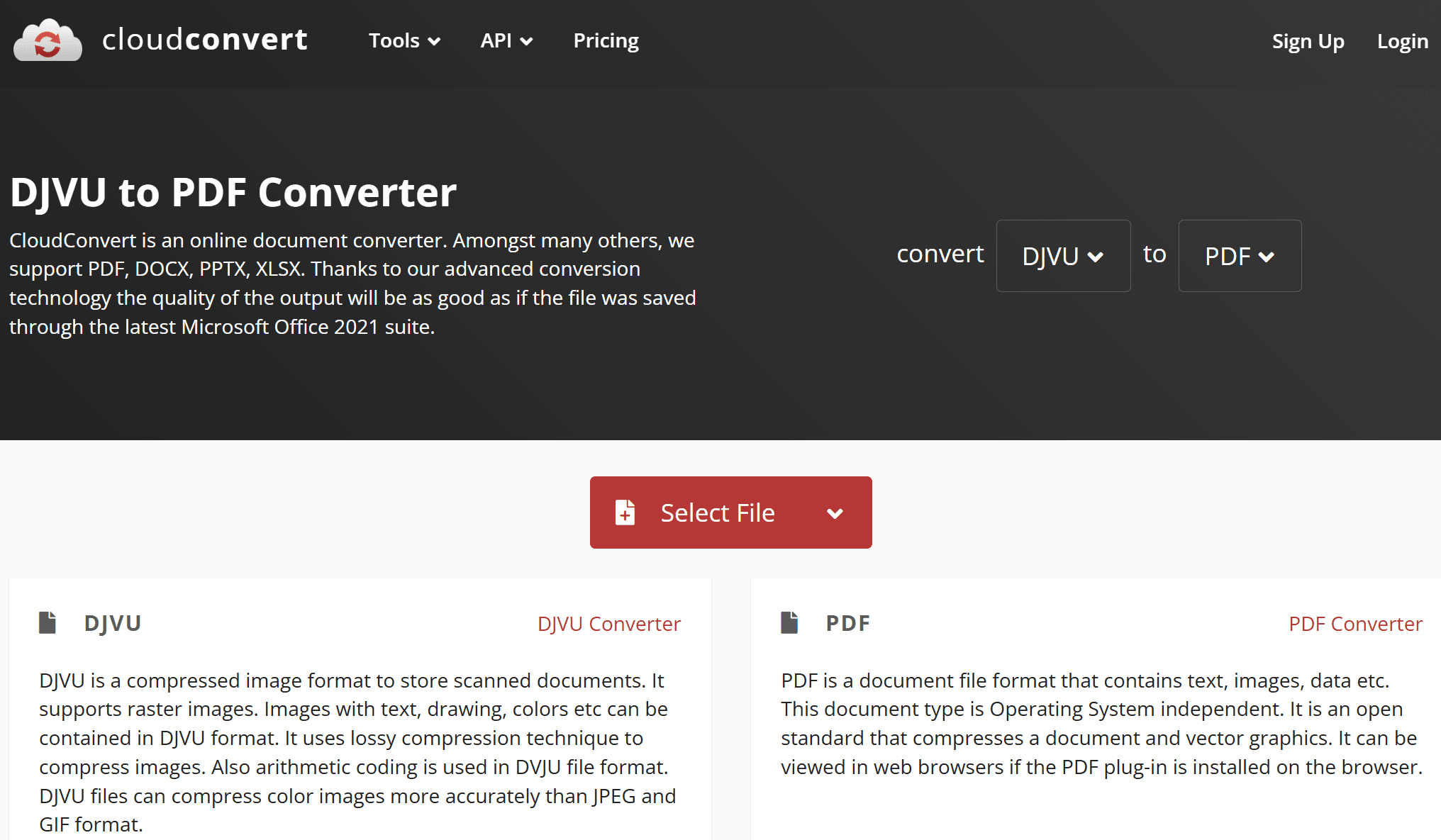Click the DJVU Converter red link
This screenshot has height=840, width=1441.
pyautogui.click(x=609, y=623)
